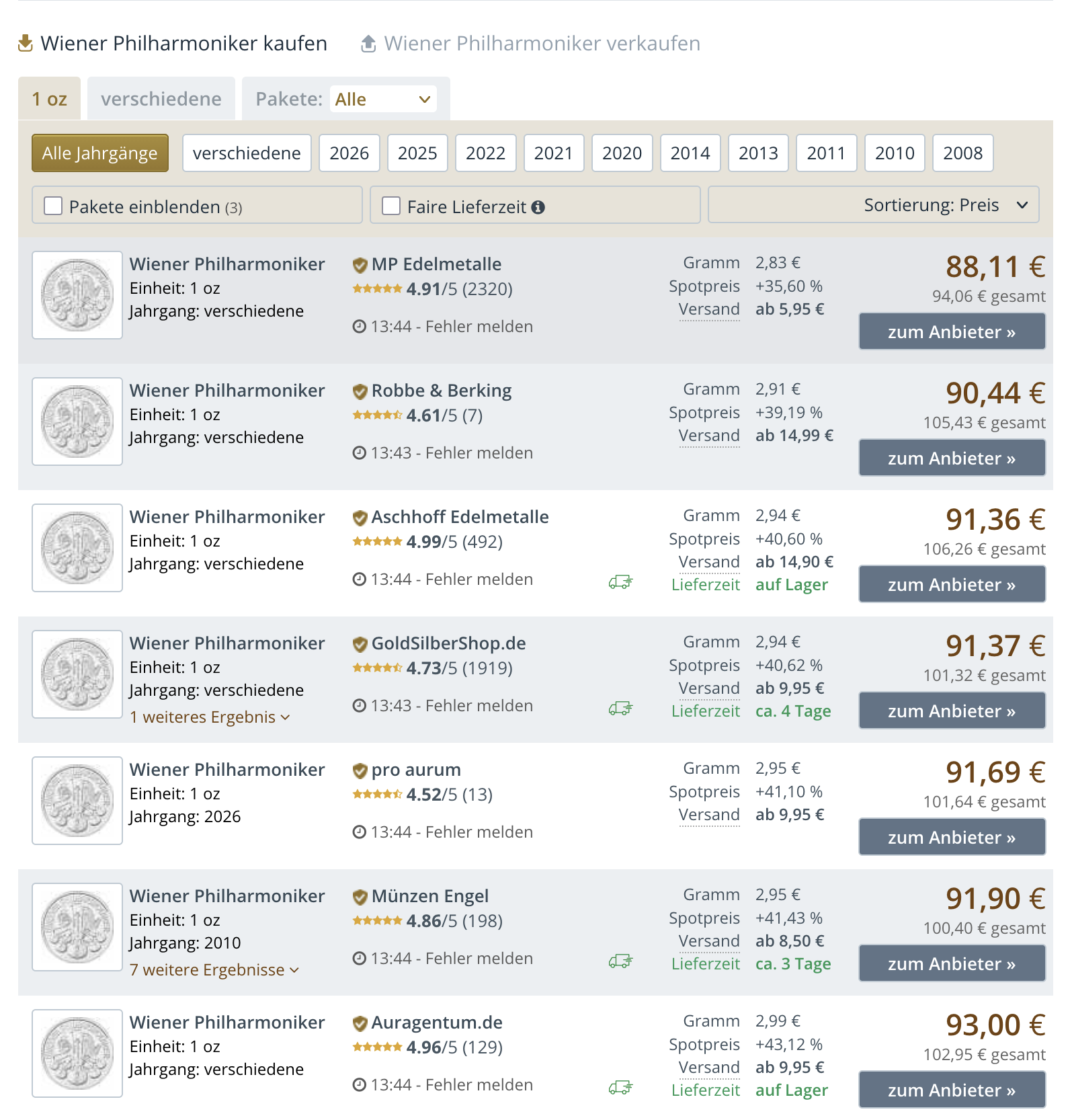Click the 105,43 € gesamt total
The height and width of the screenshot is (1120, 1070).
(x=985, y=423)
